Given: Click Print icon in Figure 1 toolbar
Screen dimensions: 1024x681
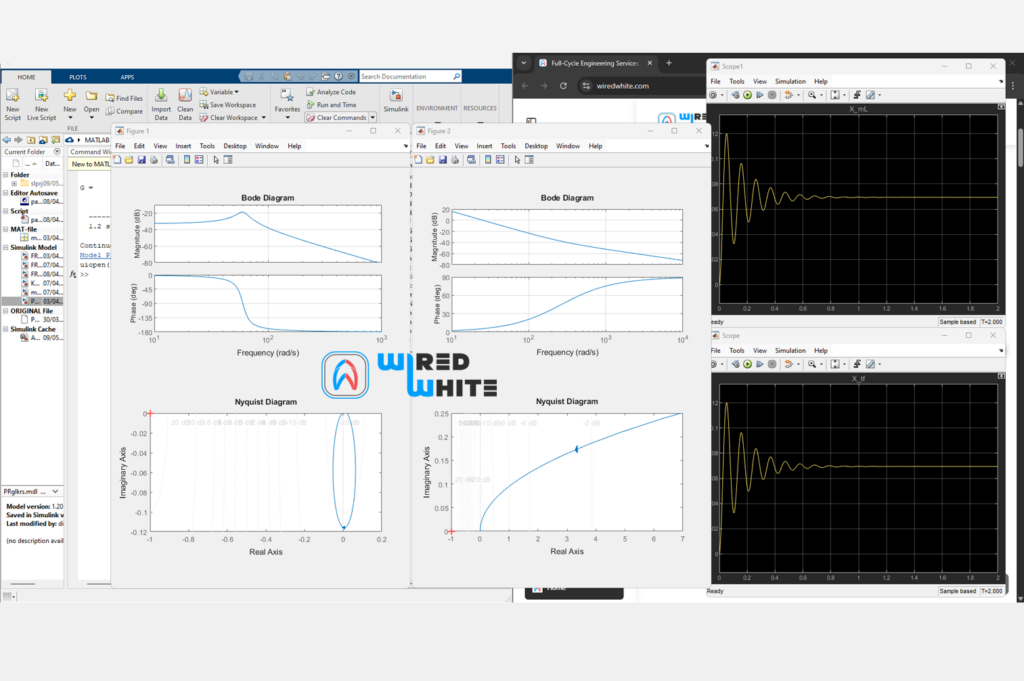Looking at the screenshot, I should (x=154, y=160).
